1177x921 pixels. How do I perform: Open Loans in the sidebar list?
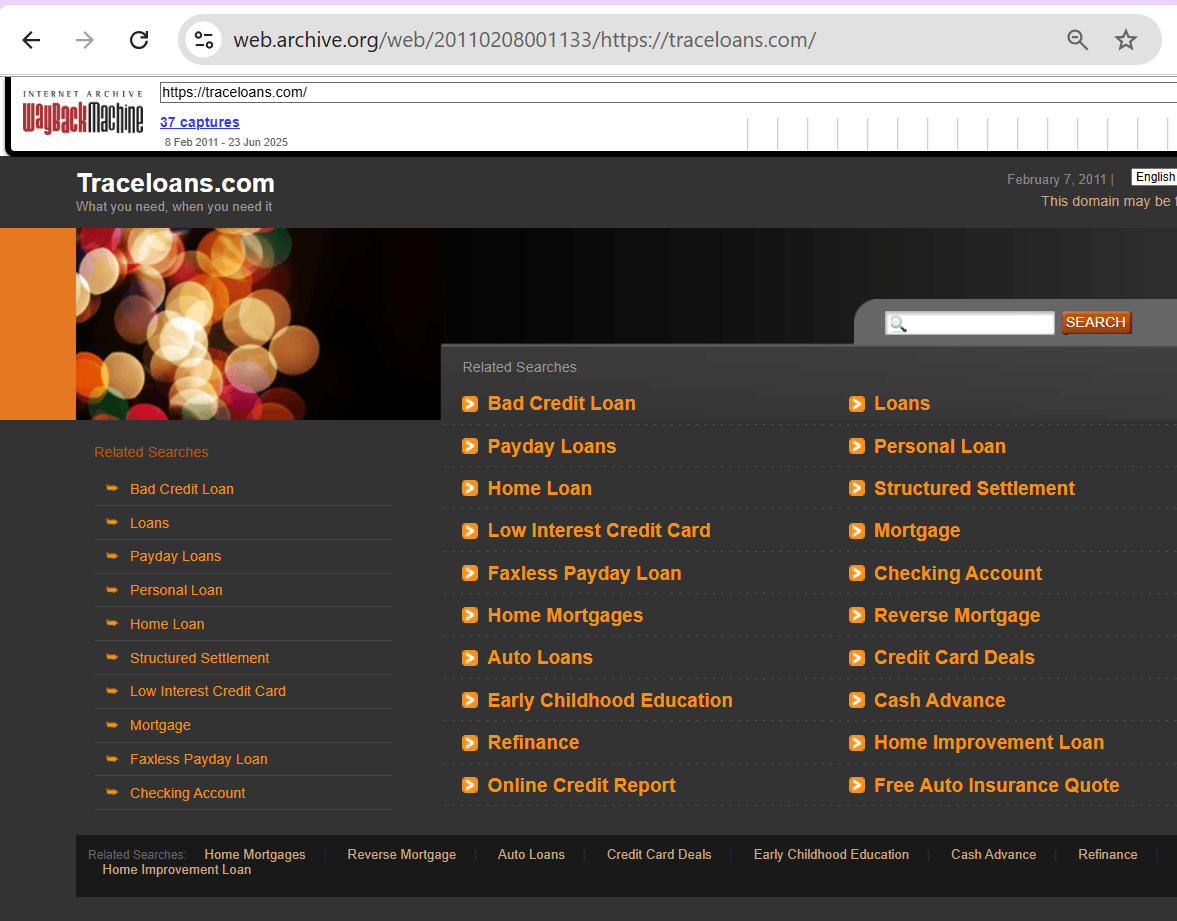click(x=149, y=523)
